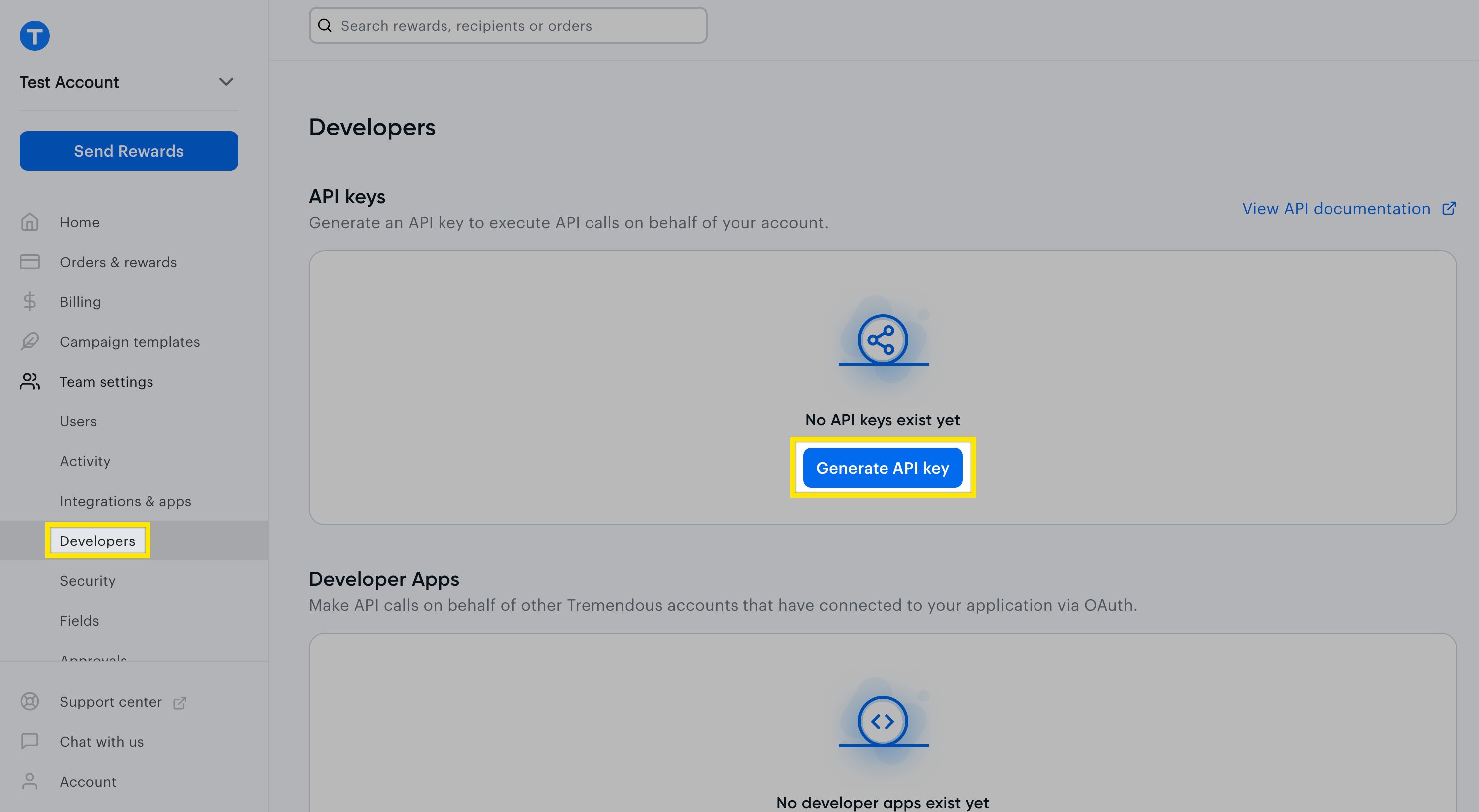Go to Integrations & apps

(125, 501)
